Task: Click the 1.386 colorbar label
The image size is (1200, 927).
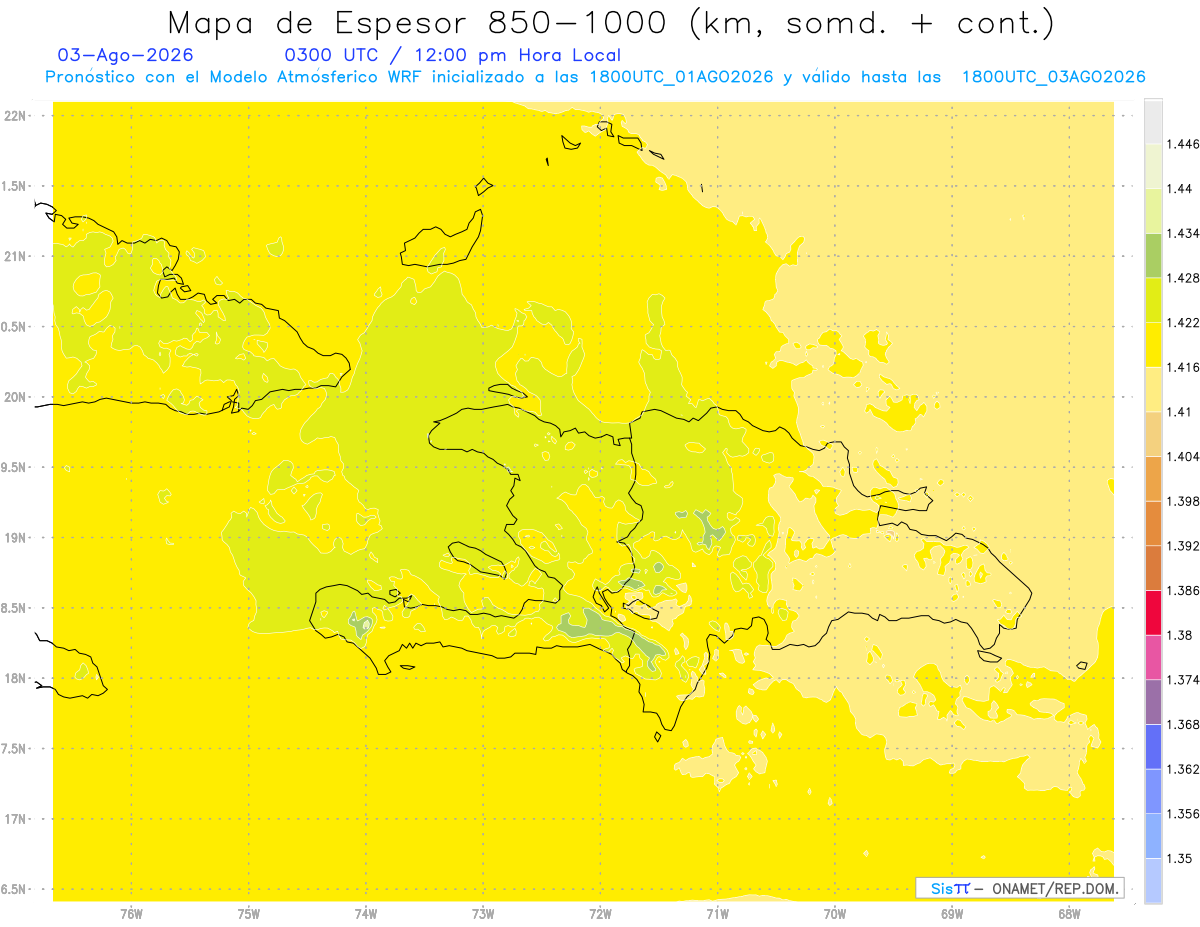Action: point(1184,590)
